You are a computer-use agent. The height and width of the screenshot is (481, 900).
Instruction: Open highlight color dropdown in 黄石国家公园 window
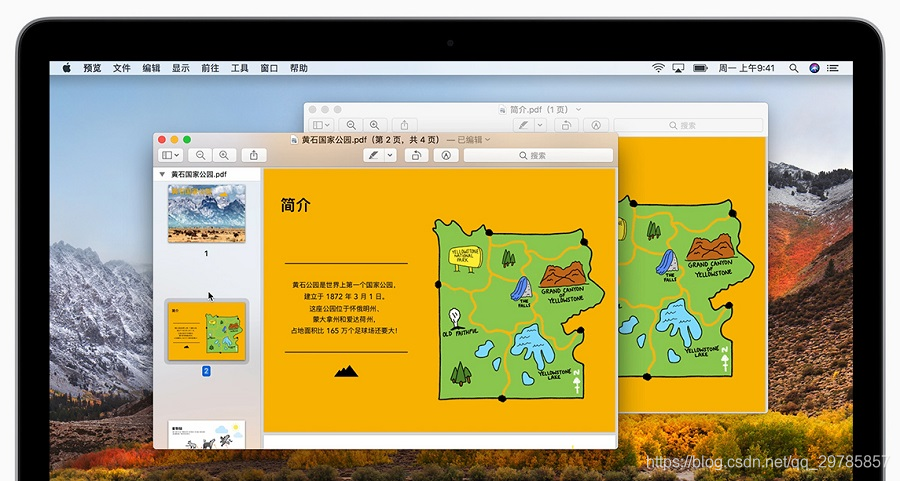tap(390, 155)
